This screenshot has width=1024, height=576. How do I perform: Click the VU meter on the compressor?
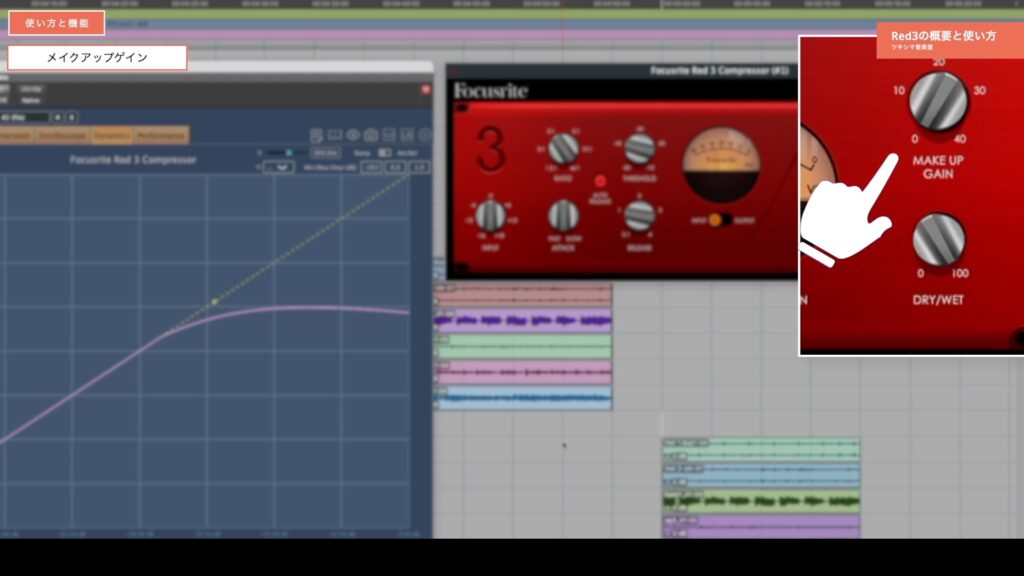point(721,165)
